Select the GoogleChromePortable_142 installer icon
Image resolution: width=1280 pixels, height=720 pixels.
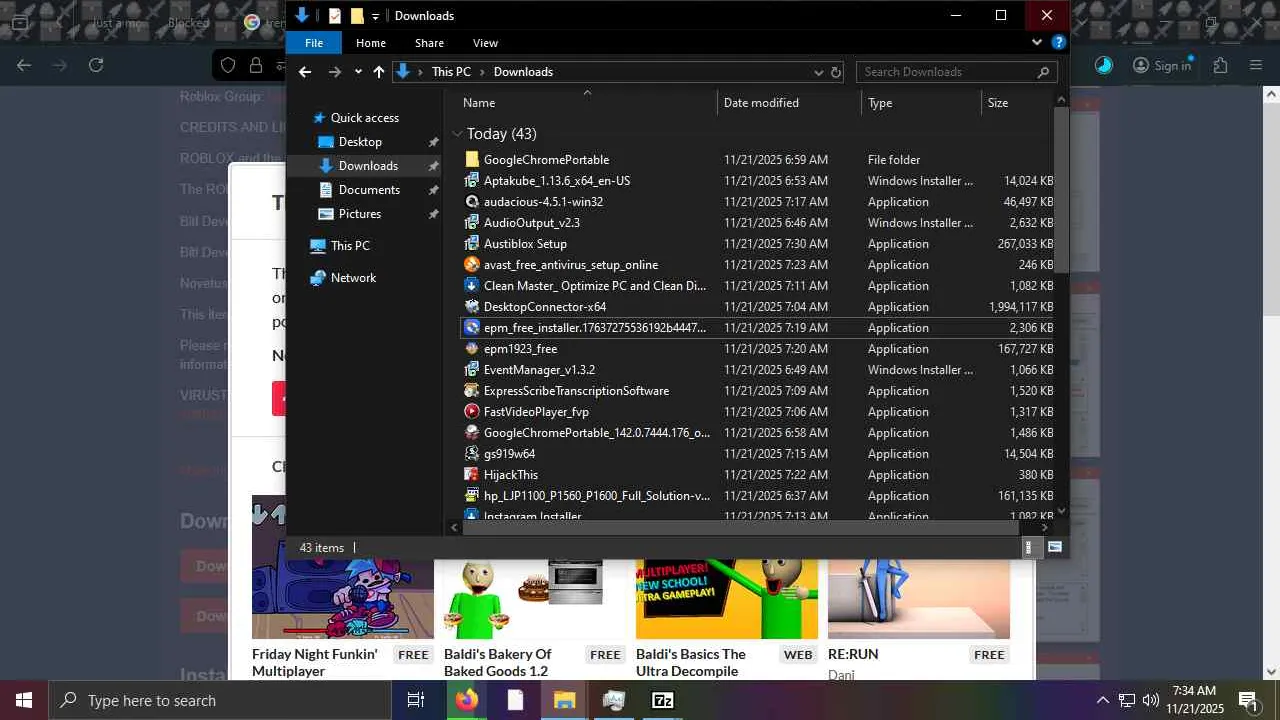pos(473,433)
